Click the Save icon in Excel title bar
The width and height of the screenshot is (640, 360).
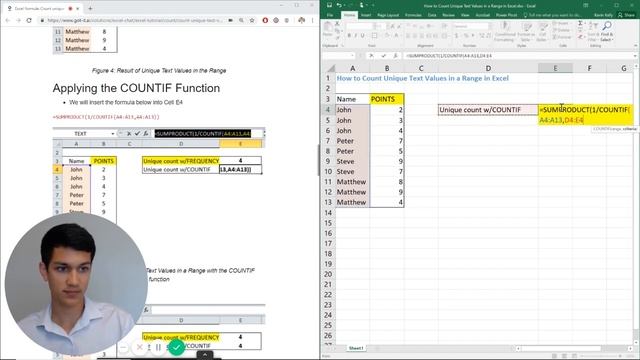(x=329, y=5)
